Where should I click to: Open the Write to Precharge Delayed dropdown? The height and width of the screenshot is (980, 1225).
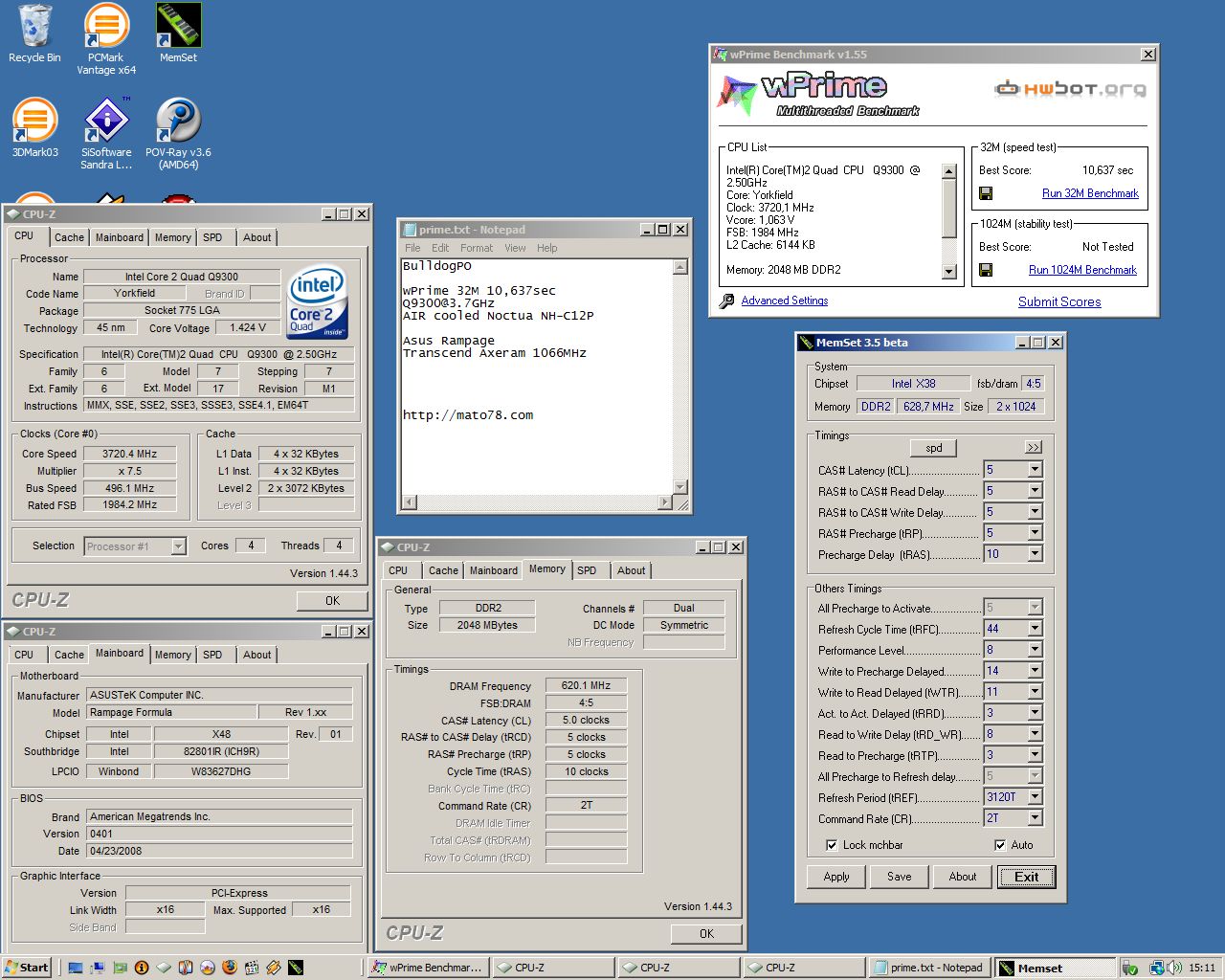coord(1035,671)
